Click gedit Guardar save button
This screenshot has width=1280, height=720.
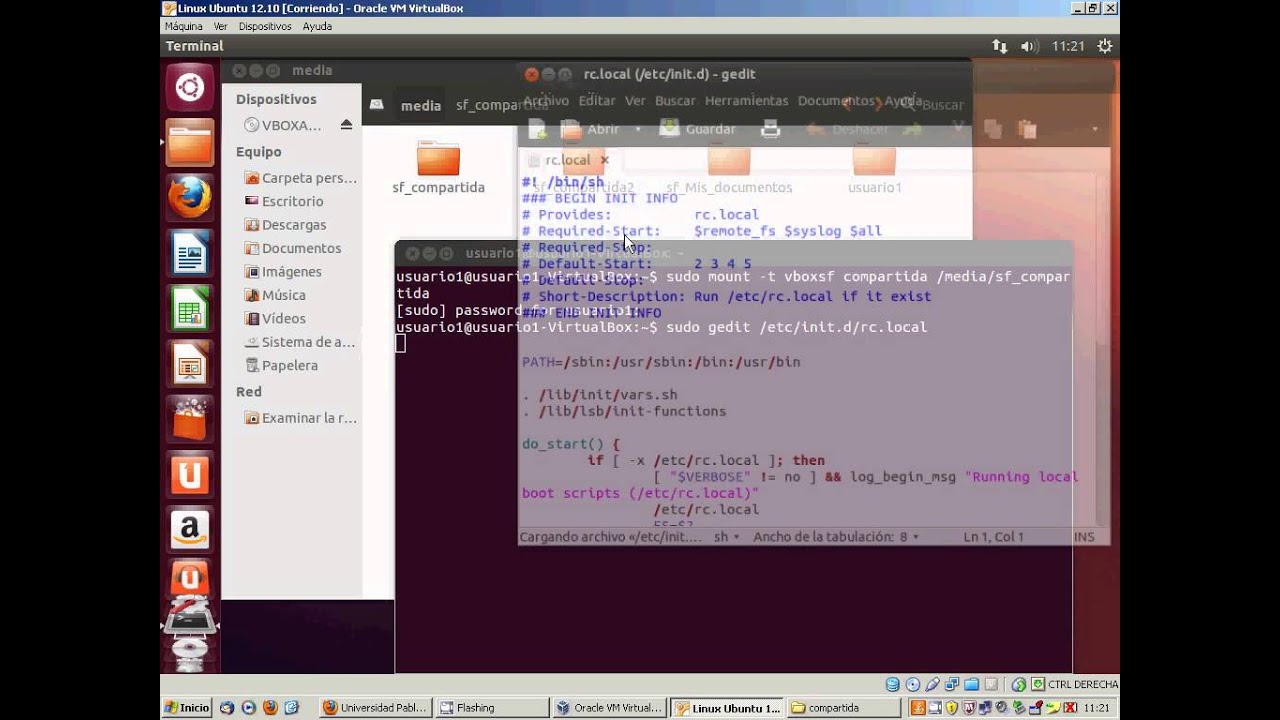tap(699, 129)
